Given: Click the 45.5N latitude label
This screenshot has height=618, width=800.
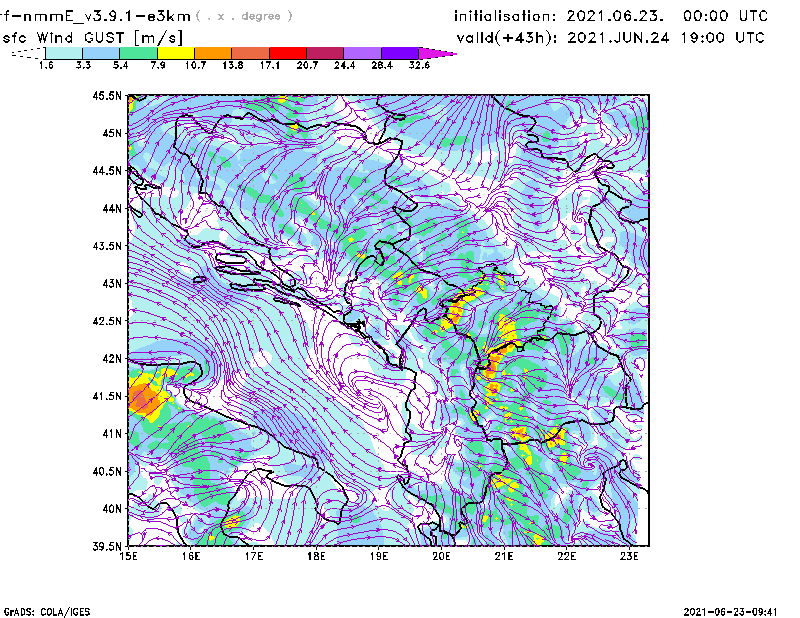Looking at the screenshot, I should pos(107,95).
